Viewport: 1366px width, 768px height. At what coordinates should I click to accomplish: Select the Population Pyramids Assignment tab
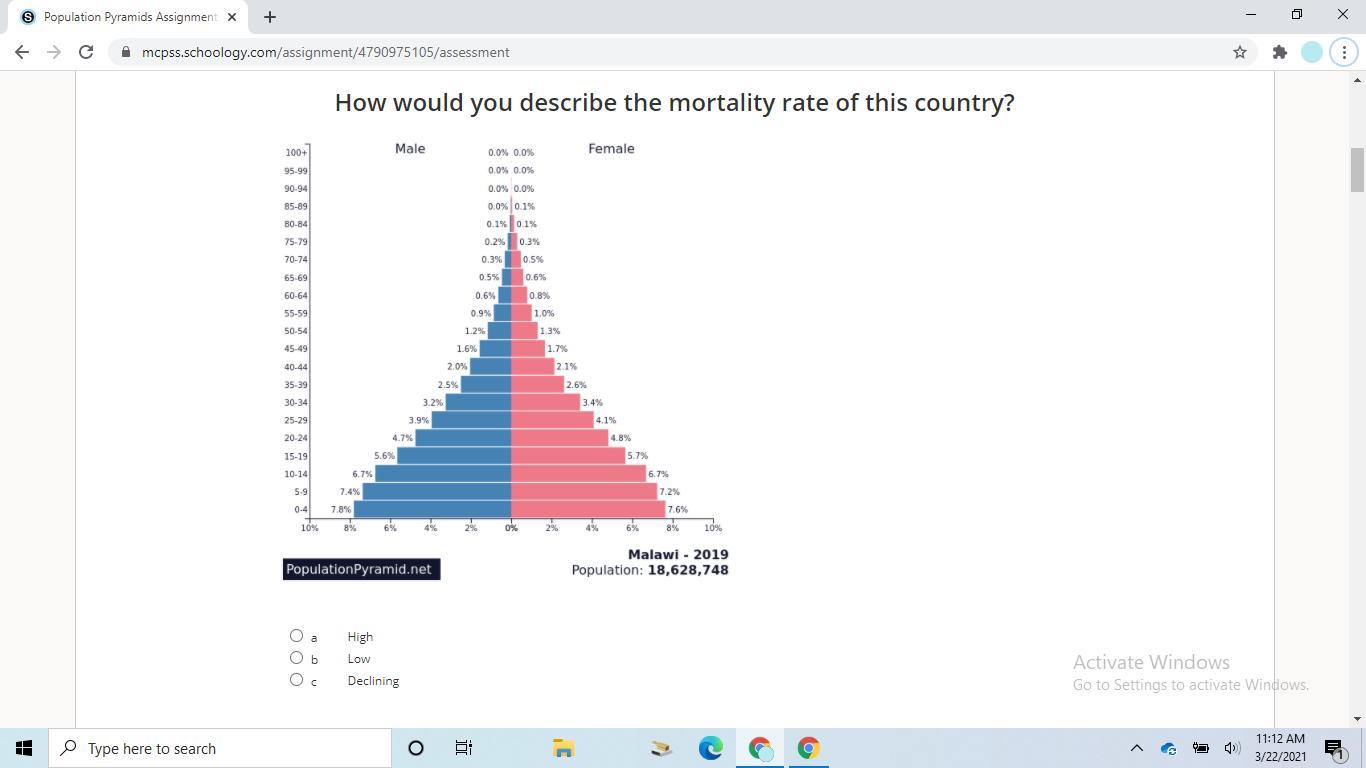[128, 17]
